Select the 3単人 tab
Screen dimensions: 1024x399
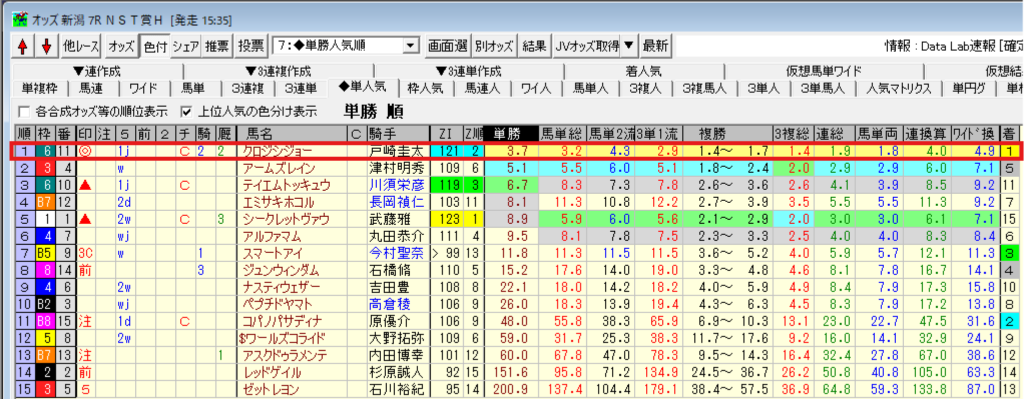click(x=763, y=88)
